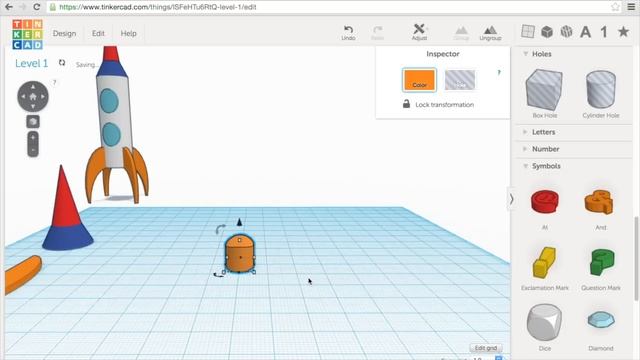Open the Adjust tool
640x360 pixels.
click(x=419, y=32)
